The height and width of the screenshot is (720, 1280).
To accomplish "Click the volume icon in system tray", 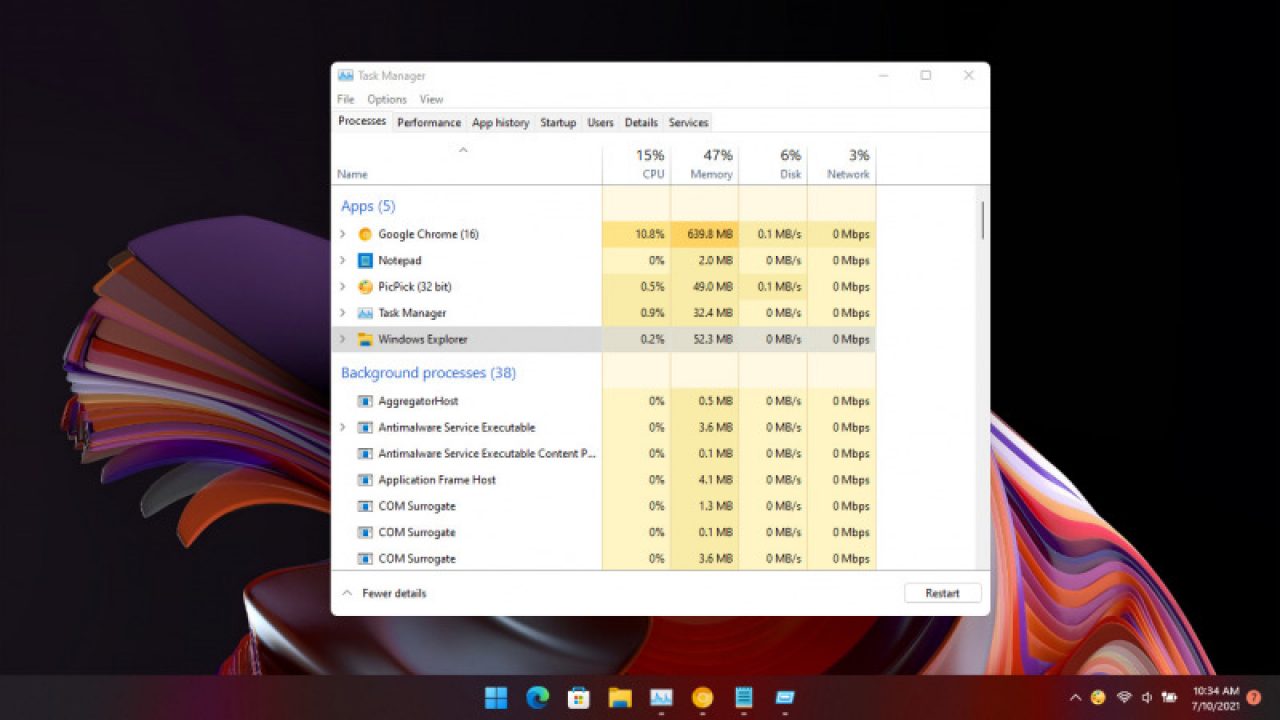I will [x=1146, y=697].
